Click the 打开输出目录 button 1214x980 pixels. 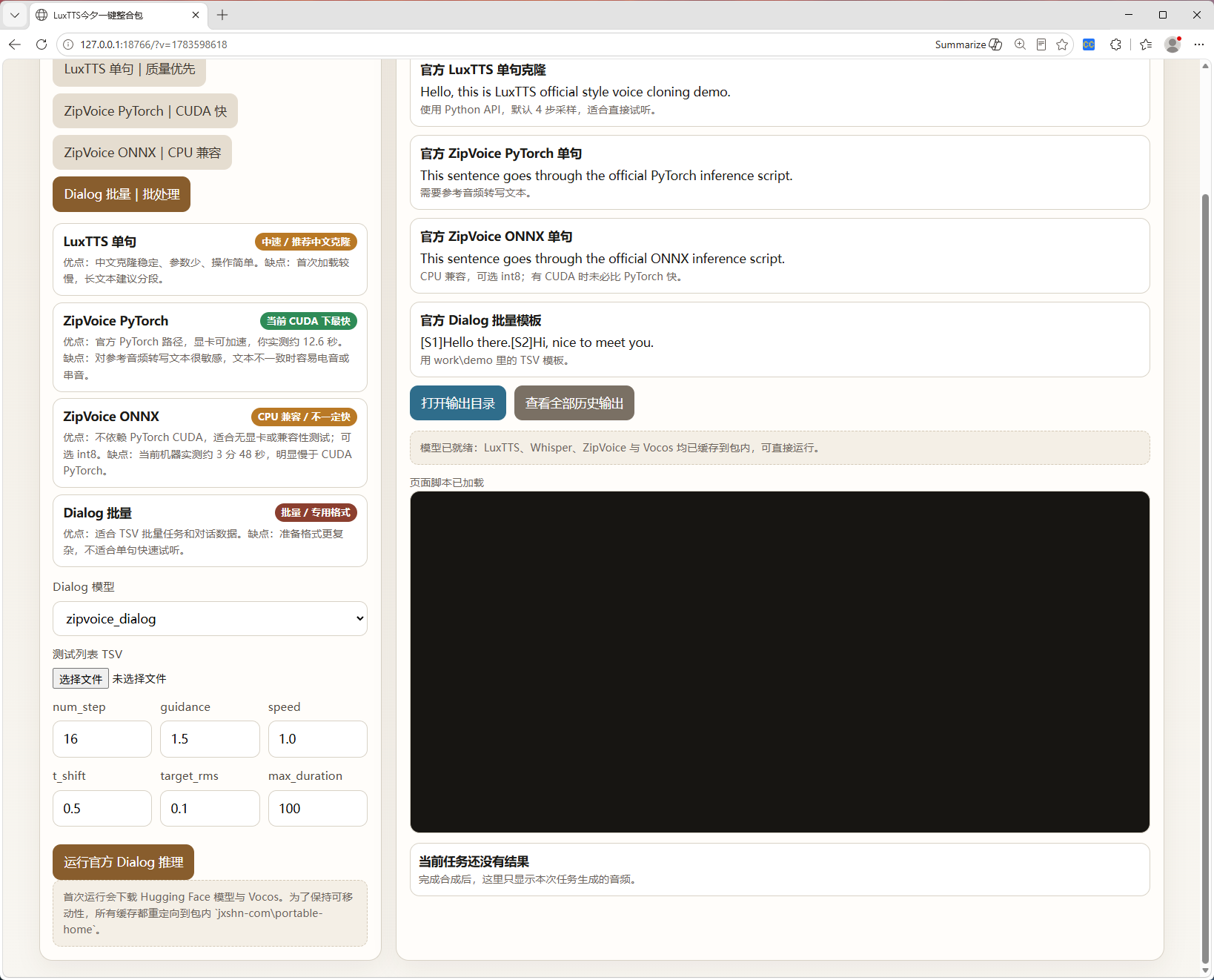[458, 403]
